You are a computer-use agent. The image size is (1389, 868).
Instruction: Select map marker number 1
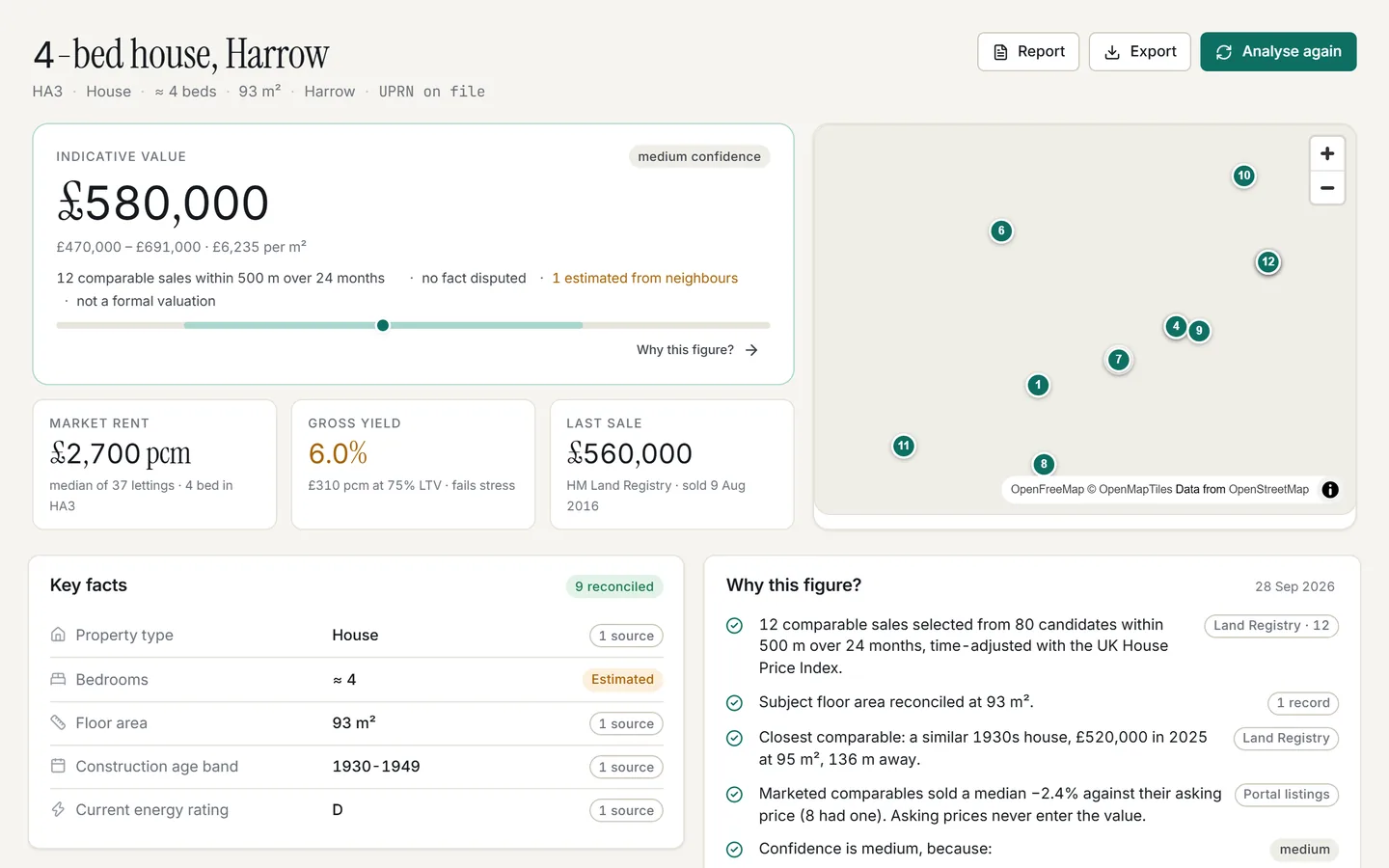click(x=1038, y=385)
